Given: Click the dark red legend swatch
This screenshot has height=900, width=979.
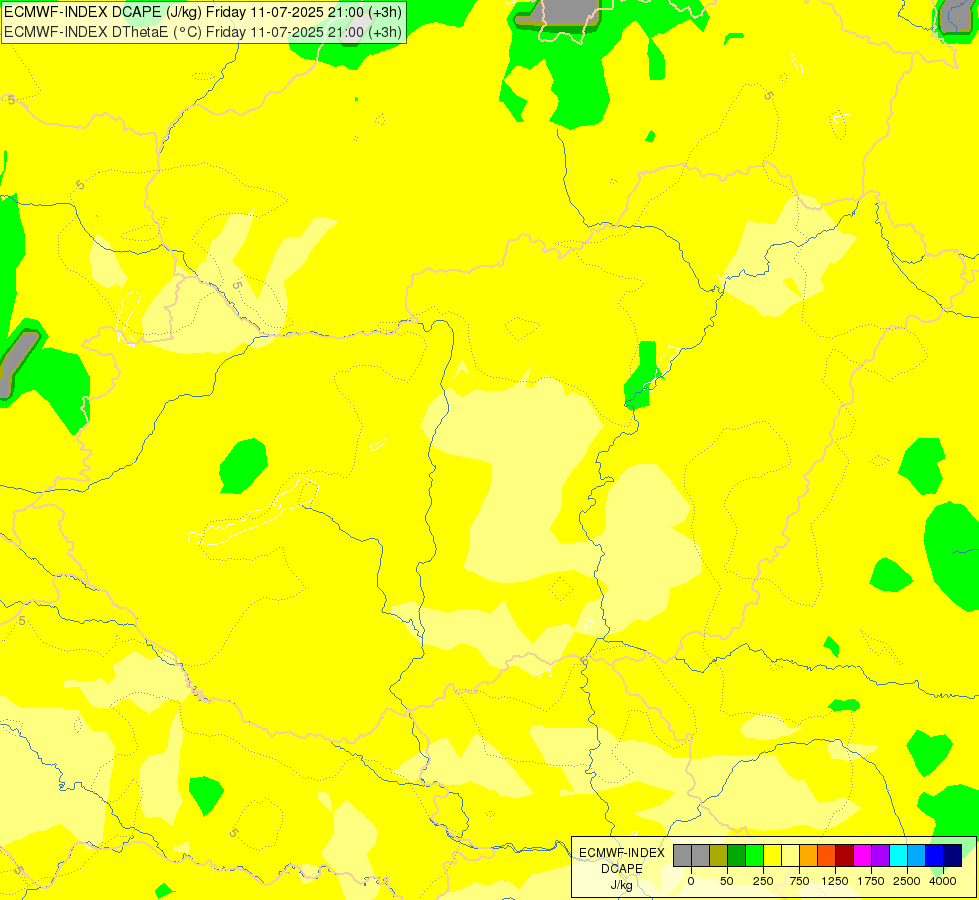Looking at the screenshot, I should click(x=845, y=855).
